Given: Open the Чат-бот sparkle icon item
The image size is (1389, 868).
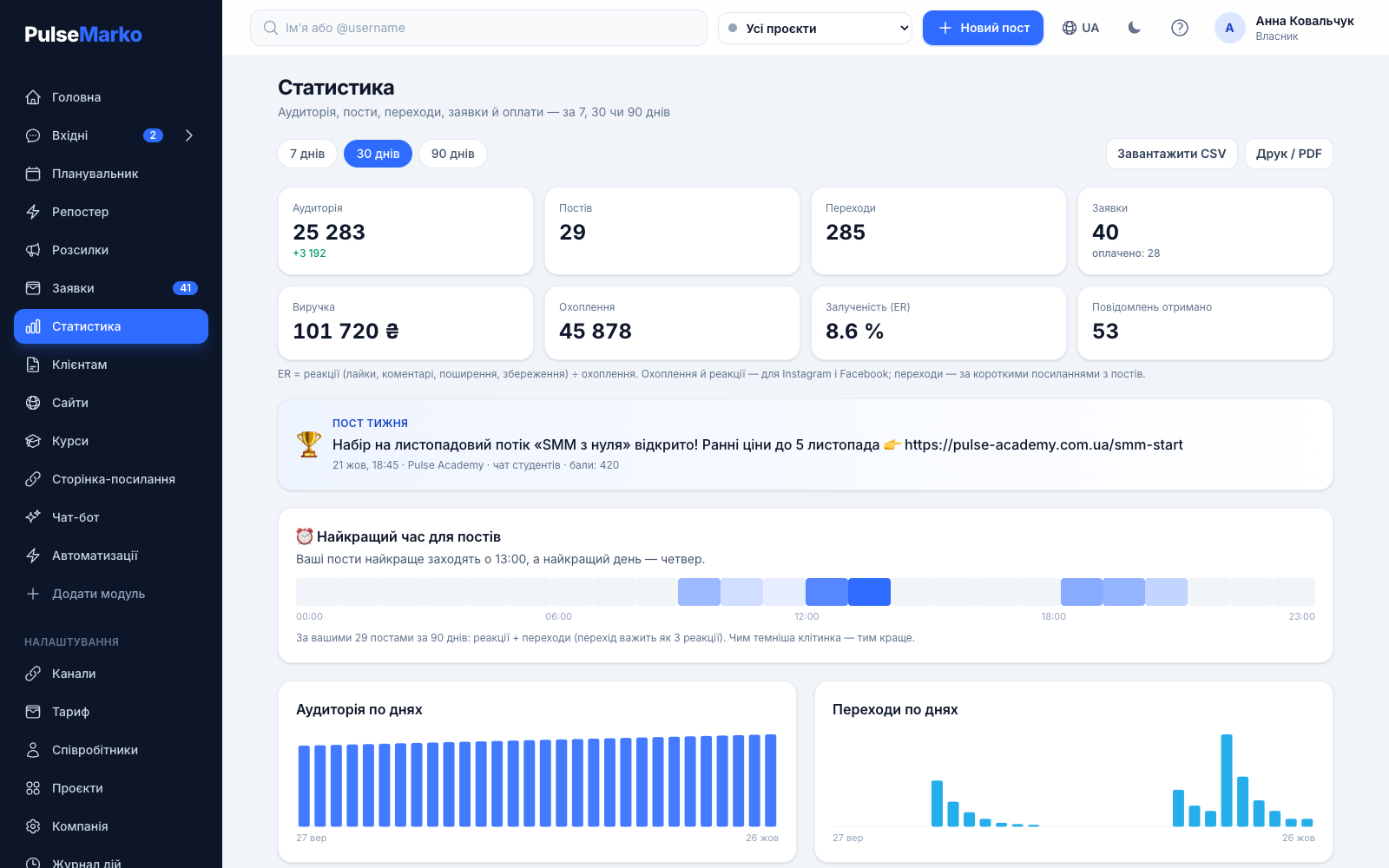Looking at the screenshot, I should click(x=33, y=517).
